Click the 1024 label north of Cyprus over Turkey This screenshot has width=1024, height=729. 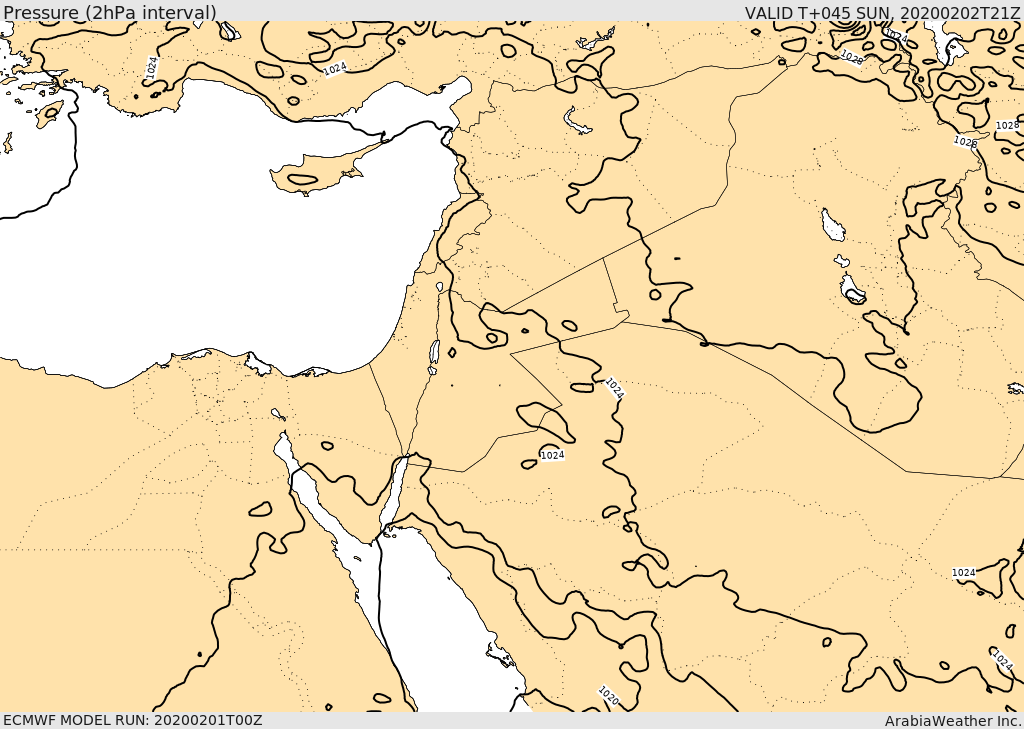tap(335, 68)
